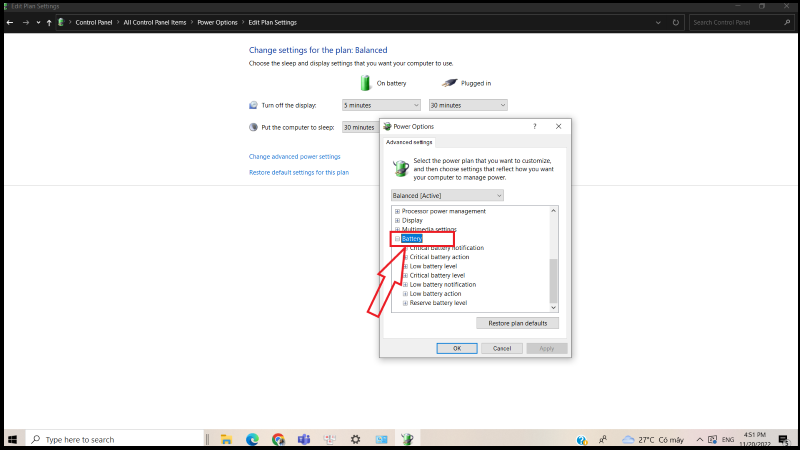Click the Apply button

point(546,348)
